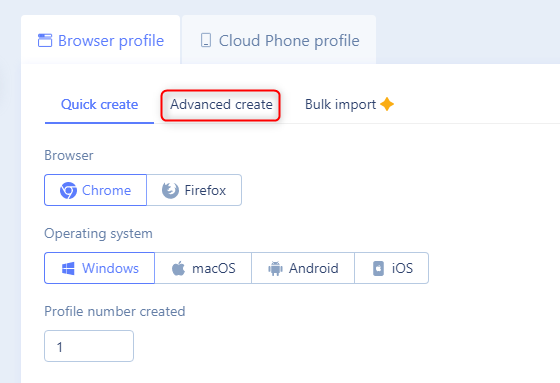The width and height of the screenshot is (560, 383).
Task: Click the Windows logo icon
Action: pyautogui.click(x=68, y=268)
